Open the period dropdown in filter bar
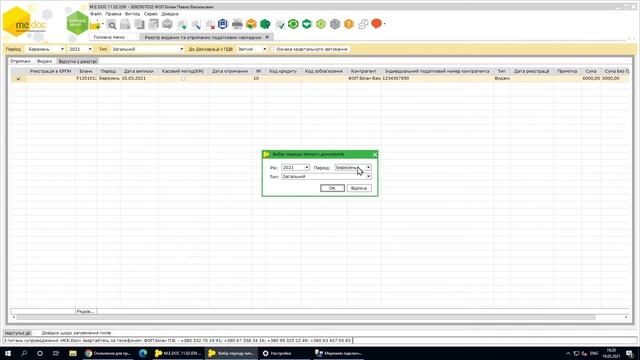 pyautogui.click(x=62, y=49)
